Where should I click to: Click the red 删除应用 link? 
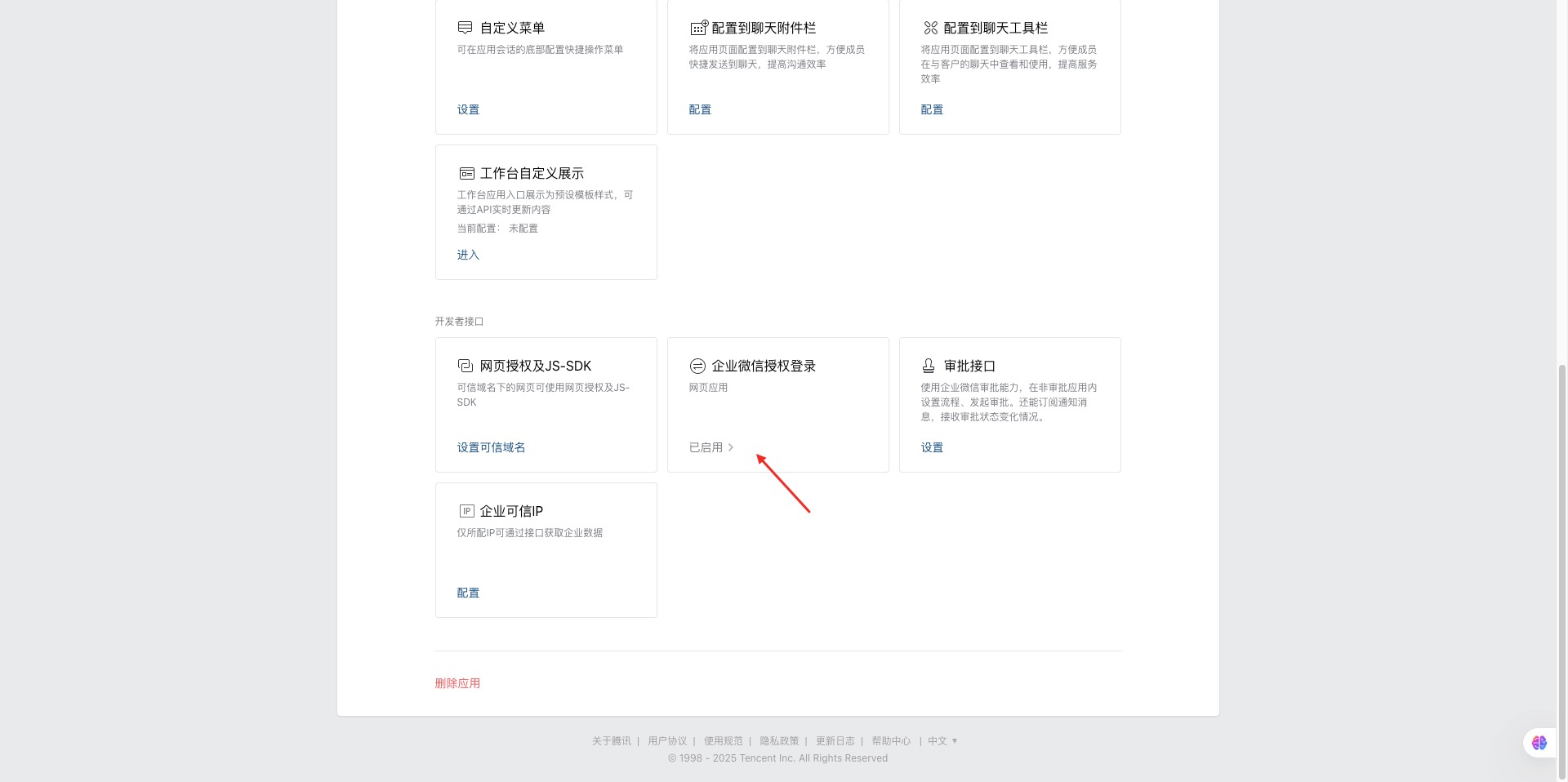[x=457, y=683]
